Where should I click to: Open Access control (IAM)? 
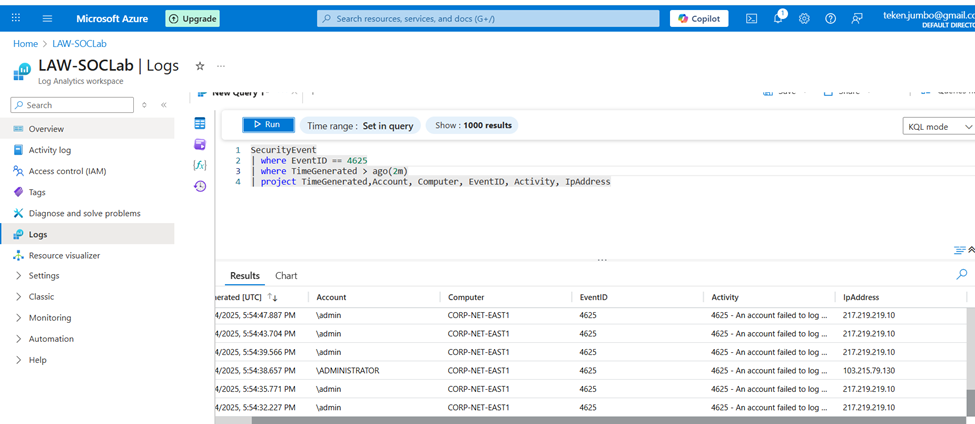87,171
